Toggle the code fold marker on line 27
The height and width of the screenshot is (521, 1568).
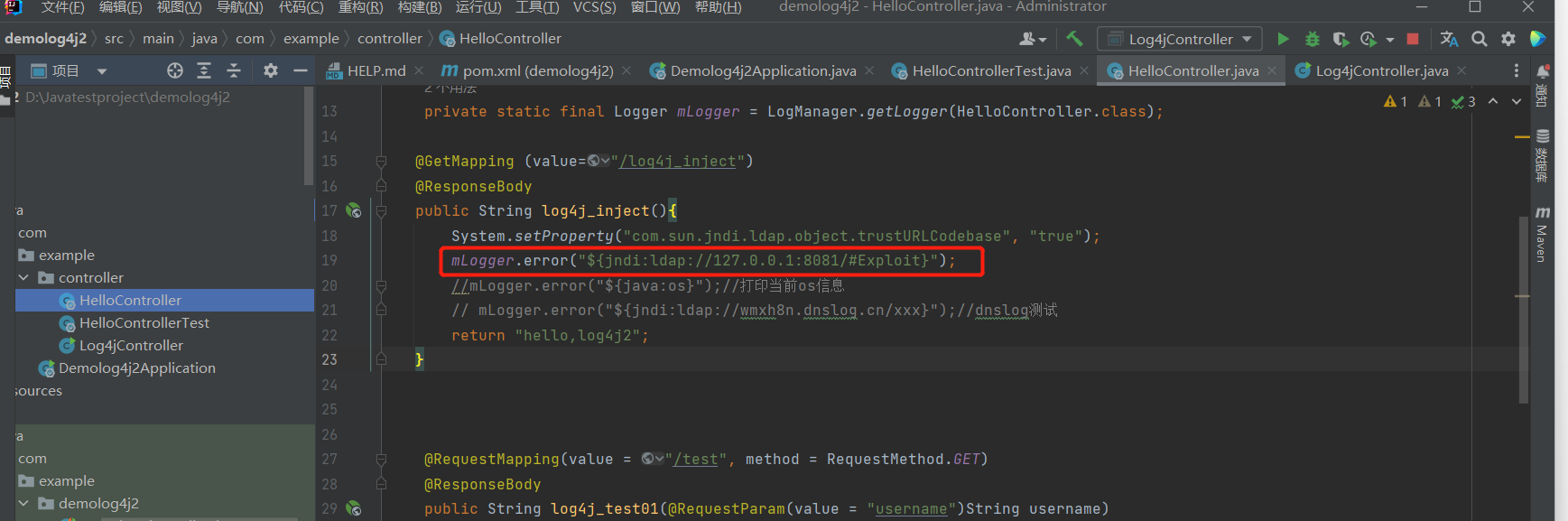click(381, 459)
